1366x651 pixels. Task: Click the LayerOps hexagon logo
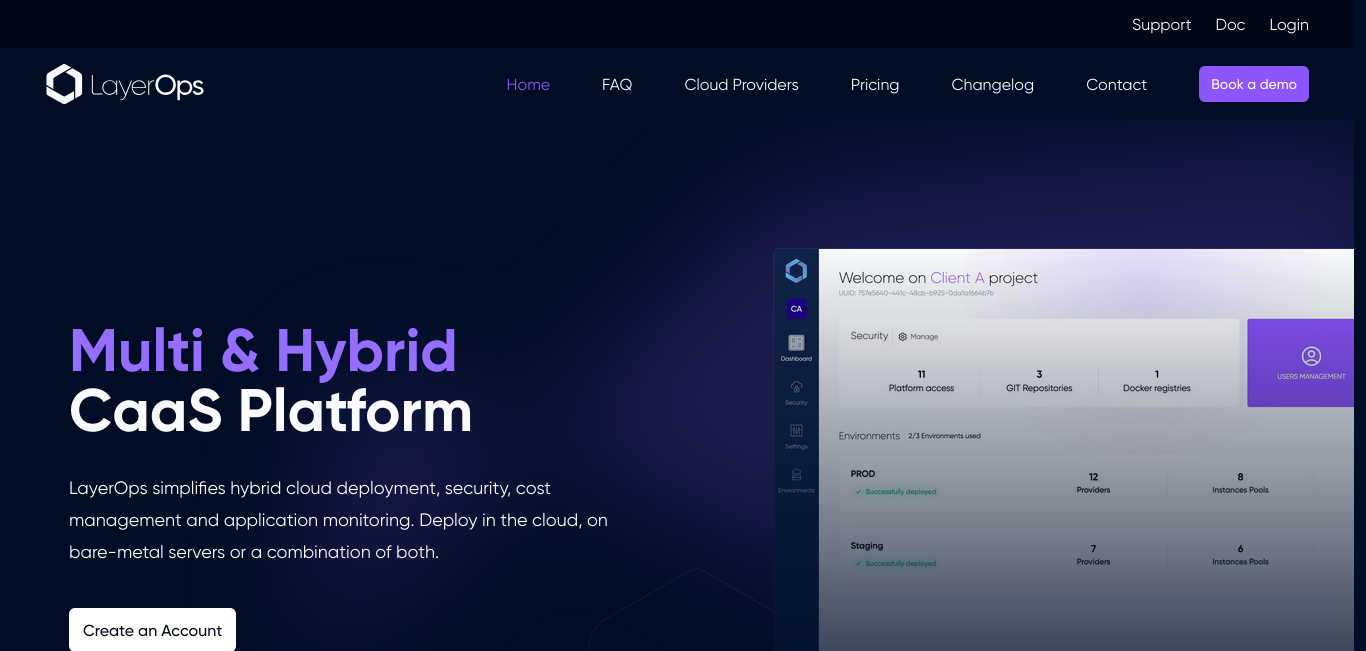64,85
